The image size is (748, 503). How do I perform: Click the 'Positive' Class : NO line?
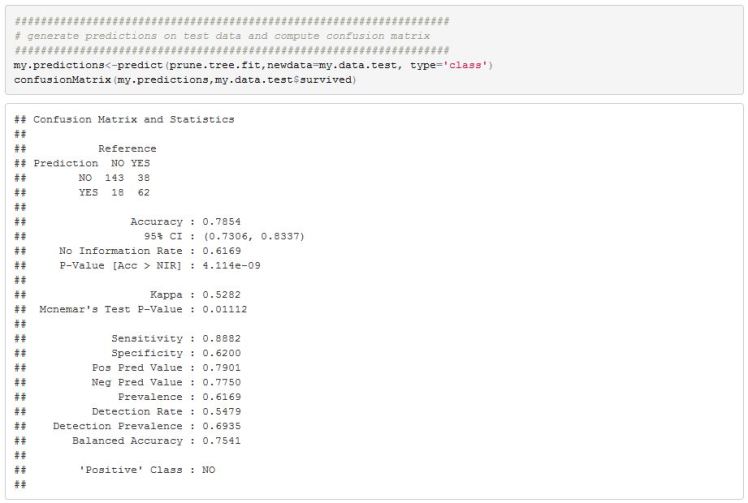[x=147, y=469]
